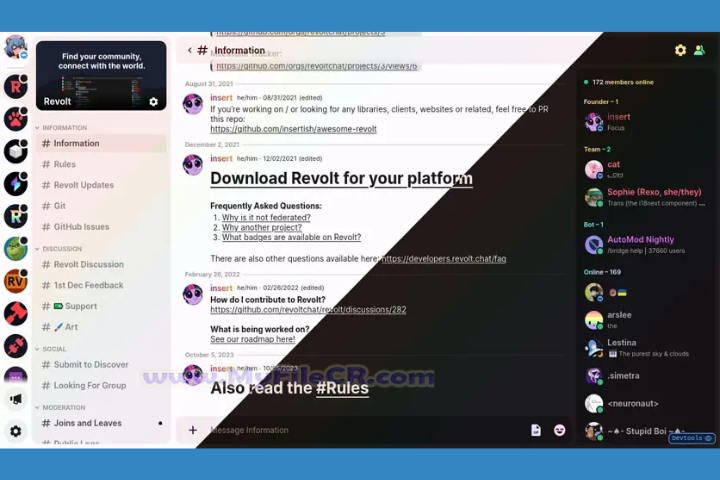720x480 pixels.
Task: Open the emoji picker icon
Action: (559, 430)
